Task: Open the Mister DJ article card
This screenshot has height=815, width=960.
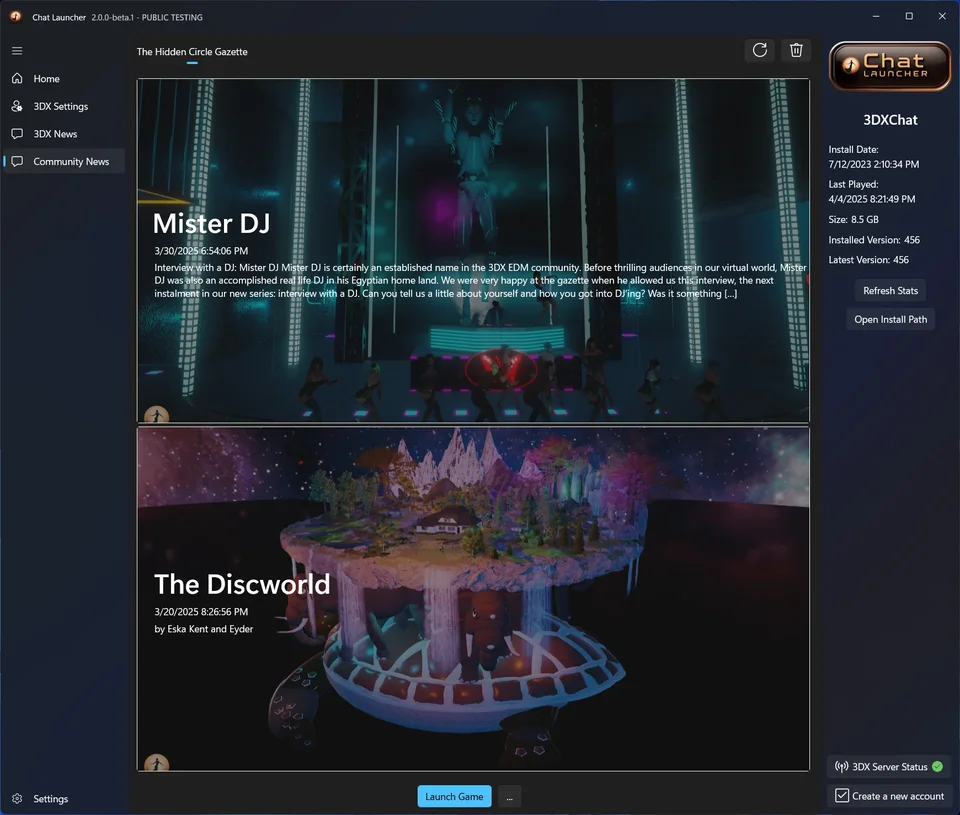Action: (x=473, y=250)
